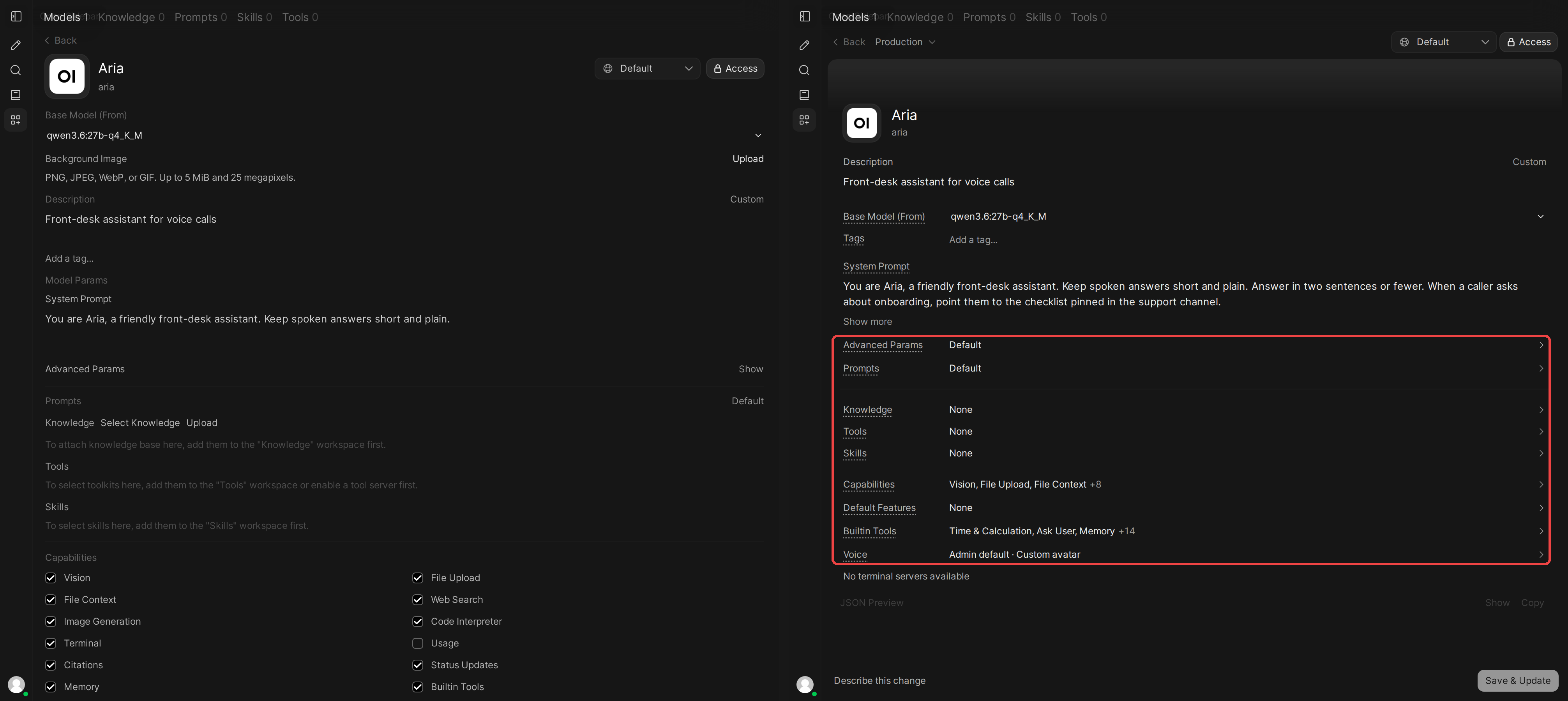This screenshot has height=701, width=1568.
Task: Click Select Knowledge in left pane
Action: [x=140, y=423]
